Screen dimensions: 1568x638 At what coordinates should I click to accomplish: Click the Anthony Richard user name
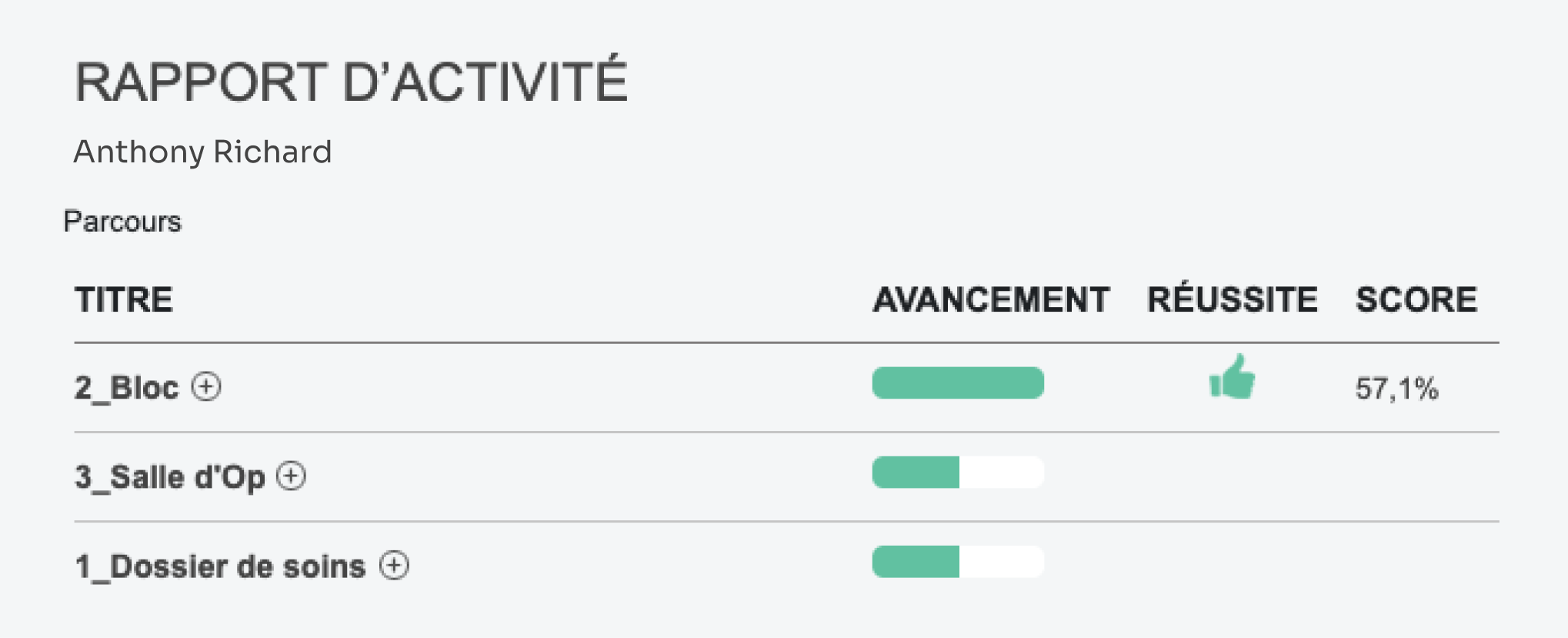[202, 152]
